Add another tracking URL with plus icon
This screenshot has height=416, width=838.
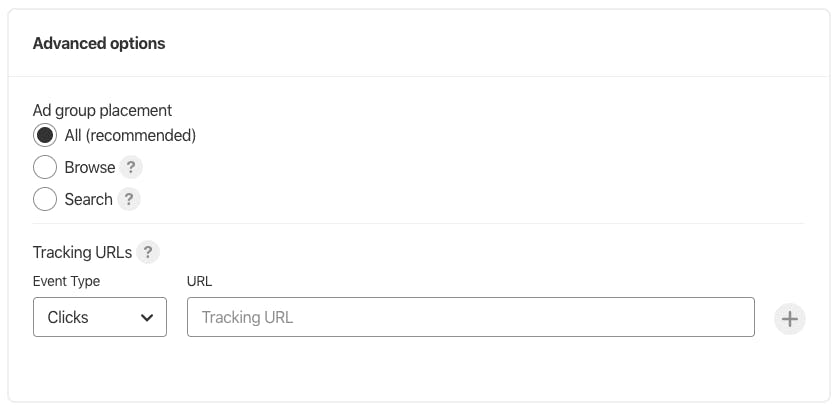coord(789,319)
